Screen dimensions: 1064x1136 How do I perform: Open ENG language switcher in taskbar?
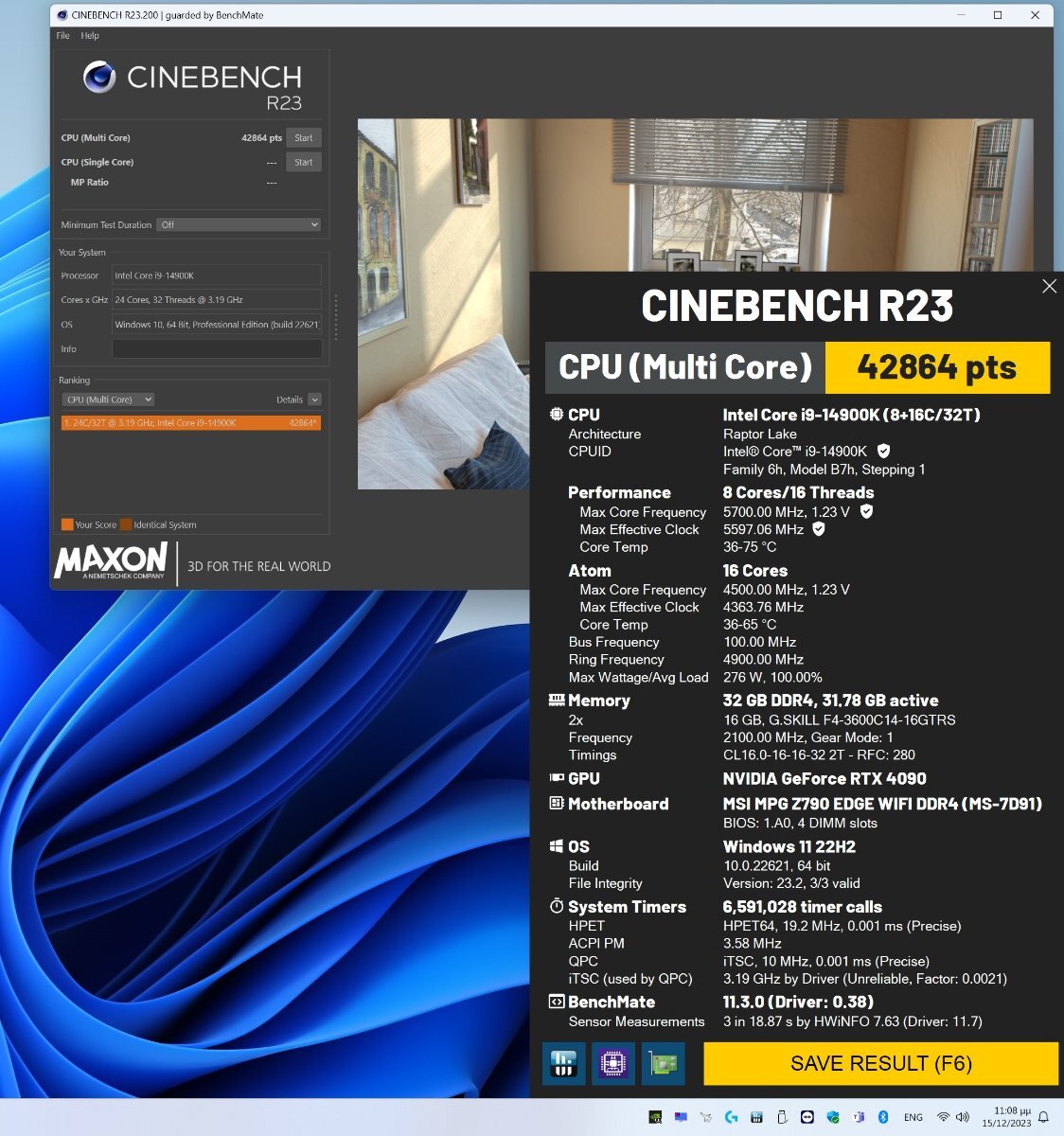click(913, 1117)
